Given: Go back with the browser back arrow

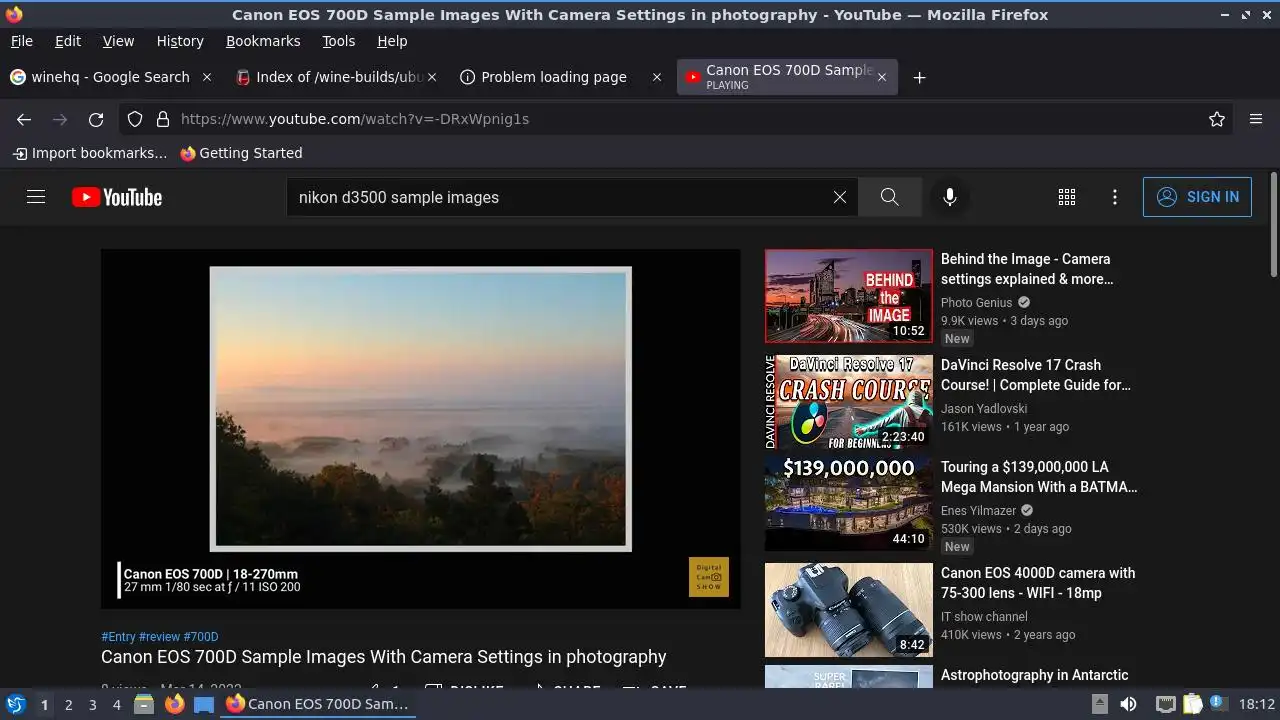Looking at the screenshot, I should point(24,119).
